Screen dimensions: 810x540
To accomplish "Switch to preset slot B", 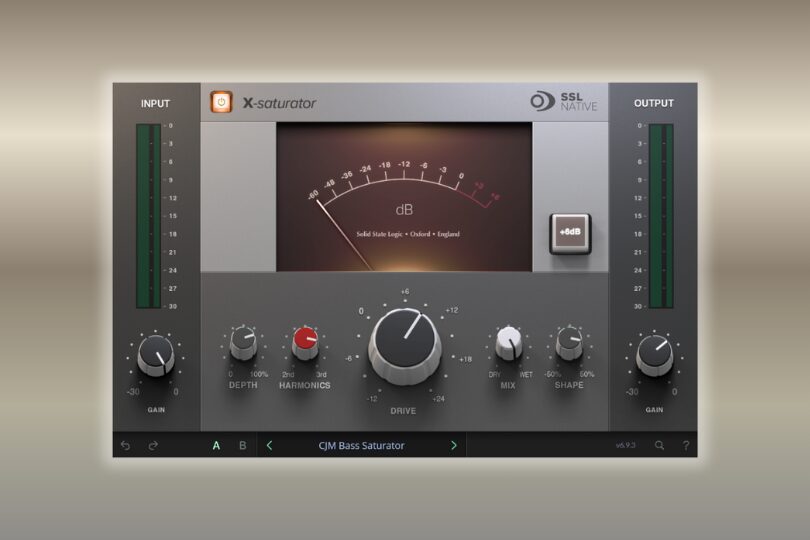I will click(x=242, y=445).
